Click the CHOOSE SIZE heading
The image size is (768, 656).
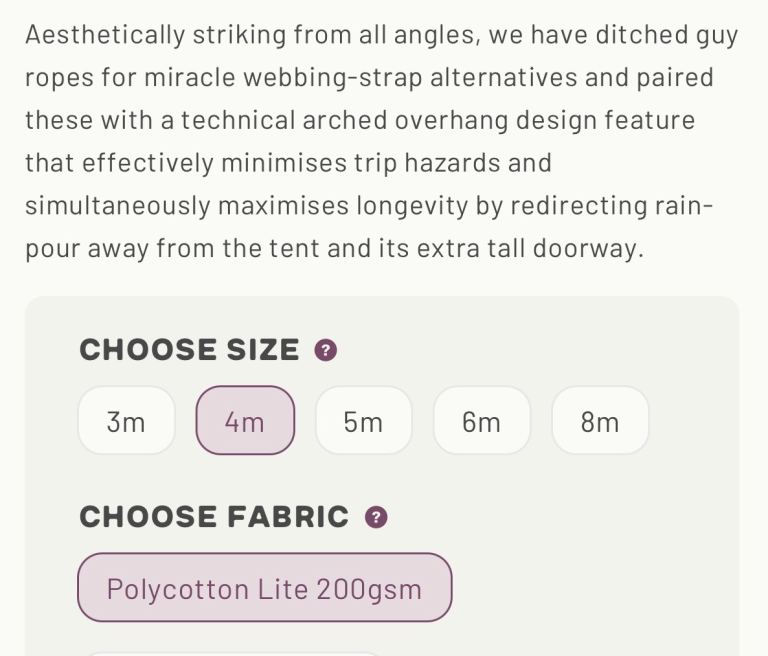pos(189,350)
